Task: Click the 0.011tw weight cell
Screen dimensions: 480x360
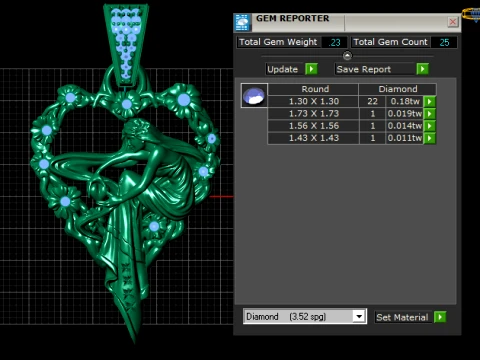Action: (x=405, y=138)
